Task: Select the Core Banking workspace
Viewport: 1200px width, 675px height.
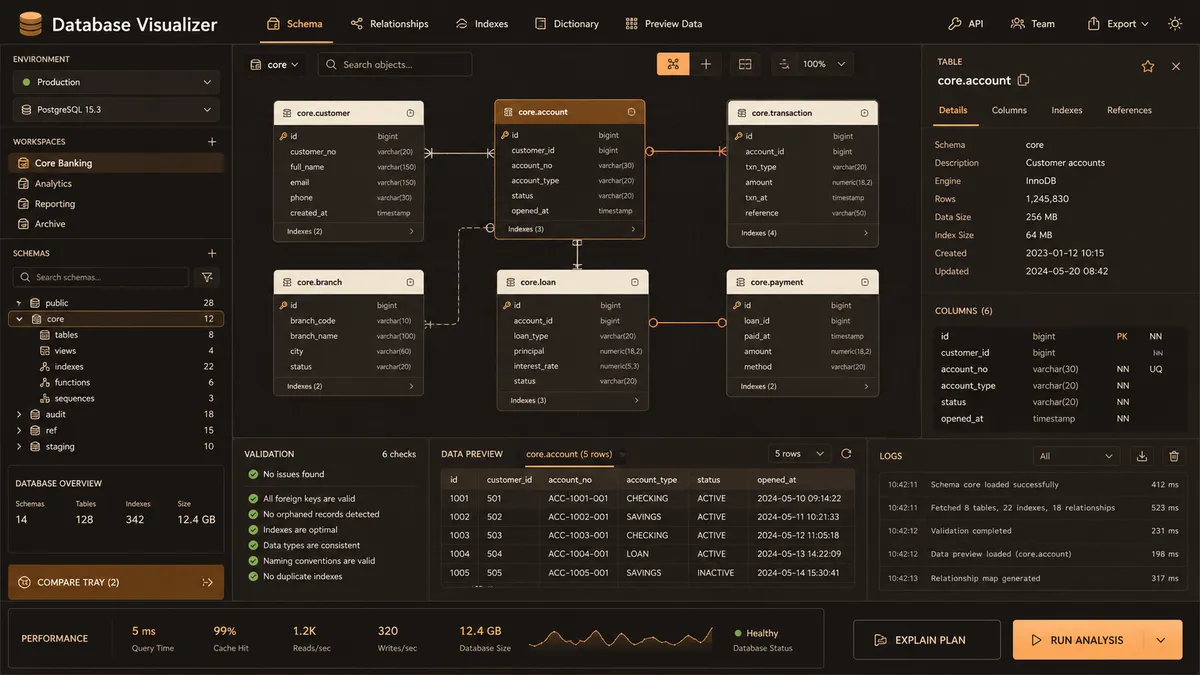Action: (116, 163)
